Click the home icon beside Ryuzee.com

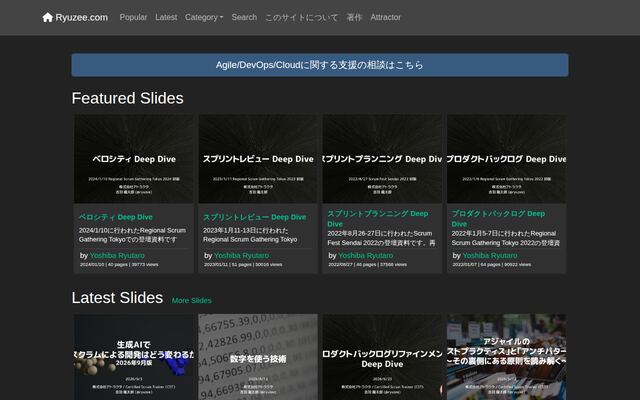click(48, 17)
